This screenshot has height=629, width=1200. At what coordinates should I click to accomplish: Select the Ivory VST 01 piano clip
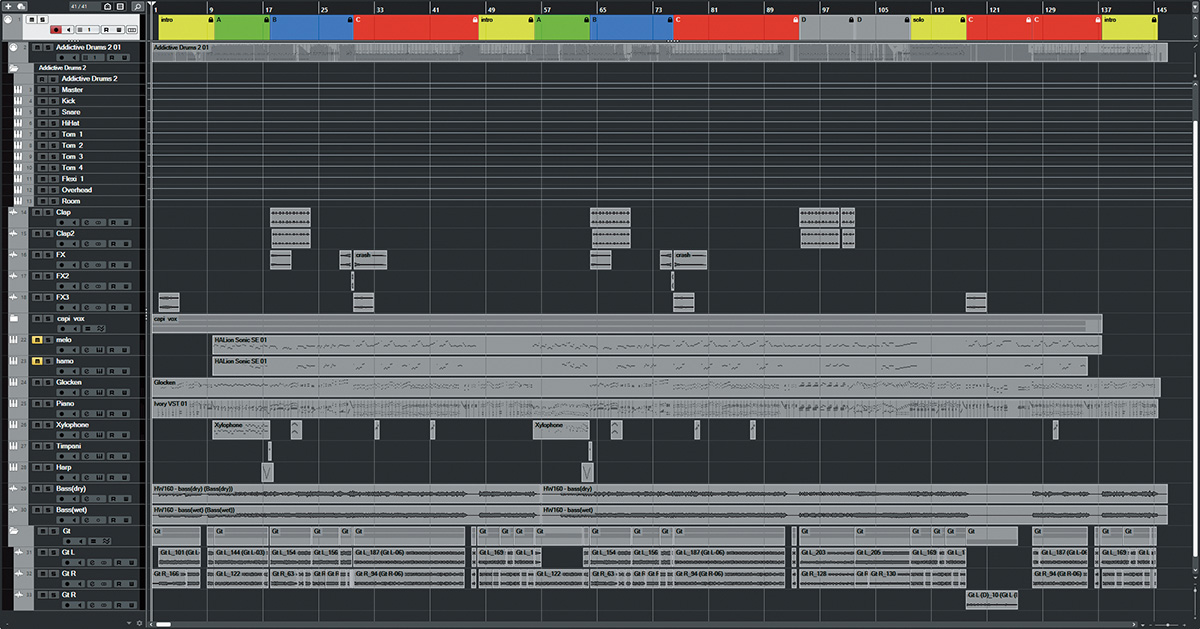pyautogui.click(x=656, y=408)
